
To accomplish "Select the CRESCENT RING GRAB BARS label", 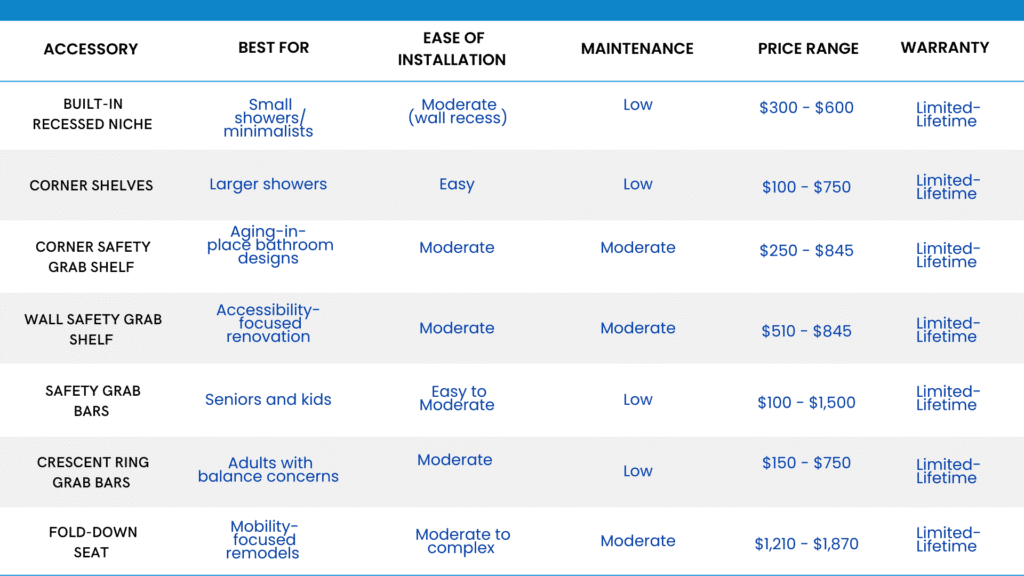I will coord(93,472).
